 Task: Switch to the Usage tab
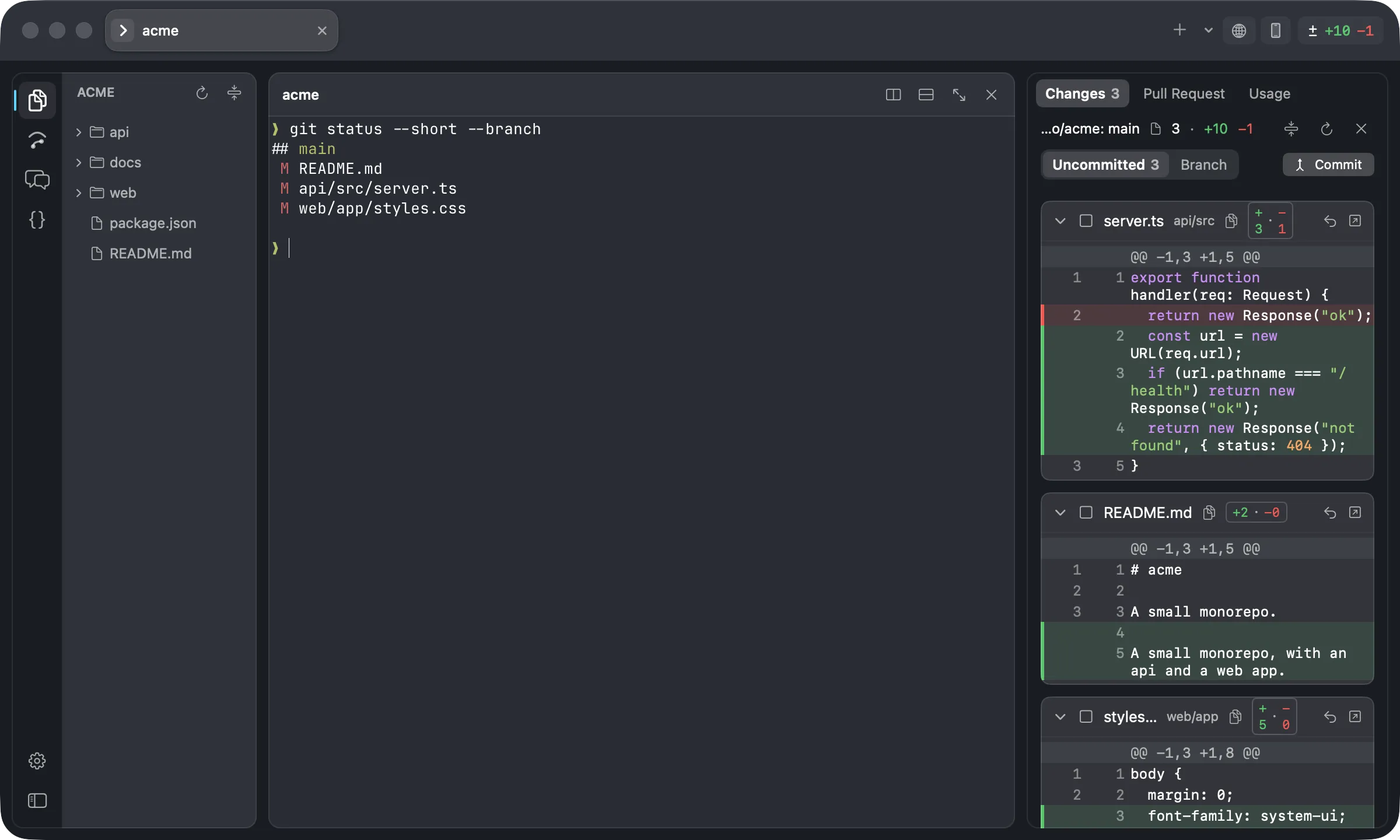1269,94
